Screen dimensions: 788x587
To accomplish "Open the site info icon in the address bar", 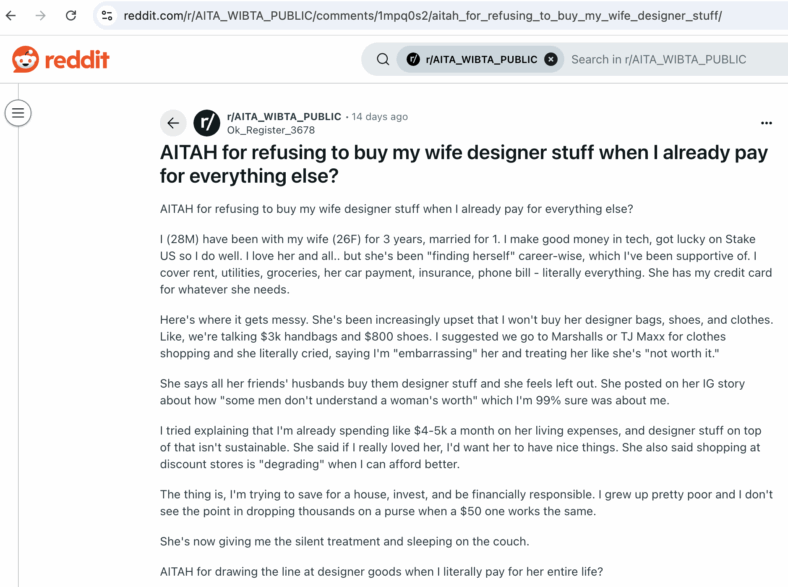I will coord(107,16).
